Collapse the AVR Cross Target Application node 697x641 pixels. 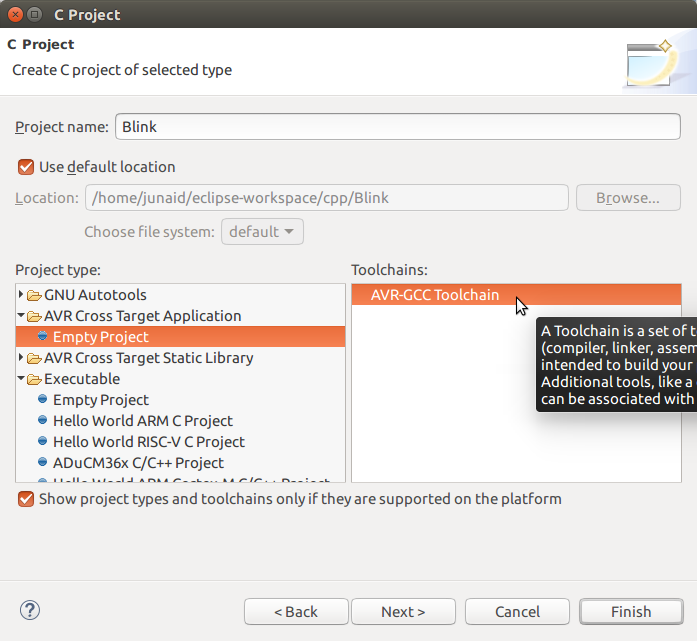coord(22,316)
